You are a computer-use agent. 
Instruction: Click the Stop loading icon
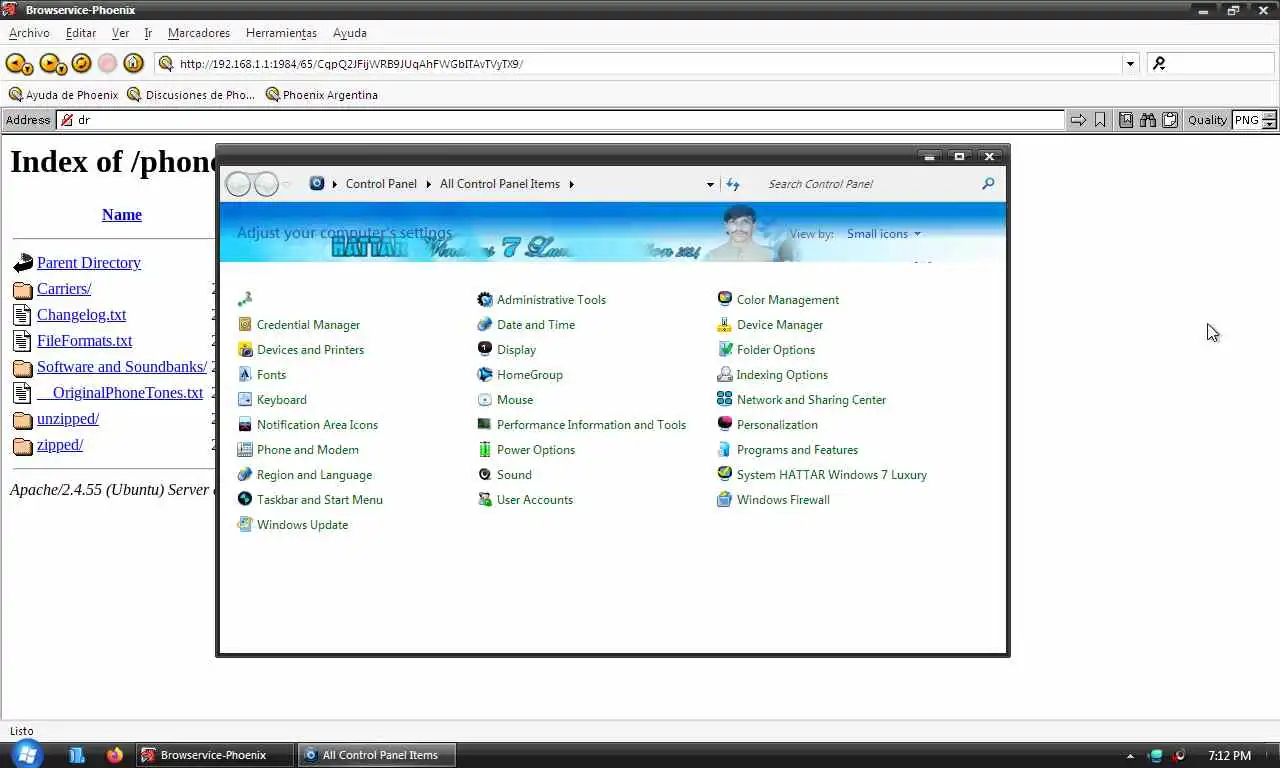click(107, 64)
